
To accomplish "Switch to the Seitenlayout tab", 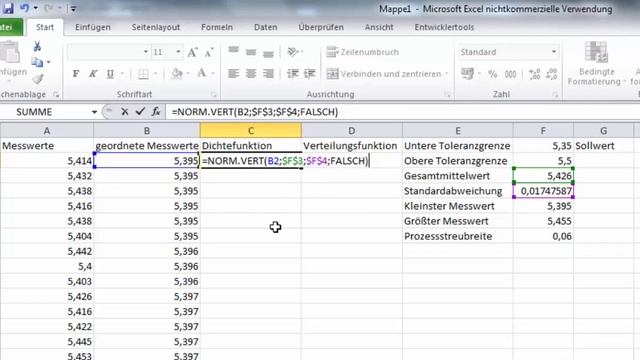I will [x=156, y=27].
